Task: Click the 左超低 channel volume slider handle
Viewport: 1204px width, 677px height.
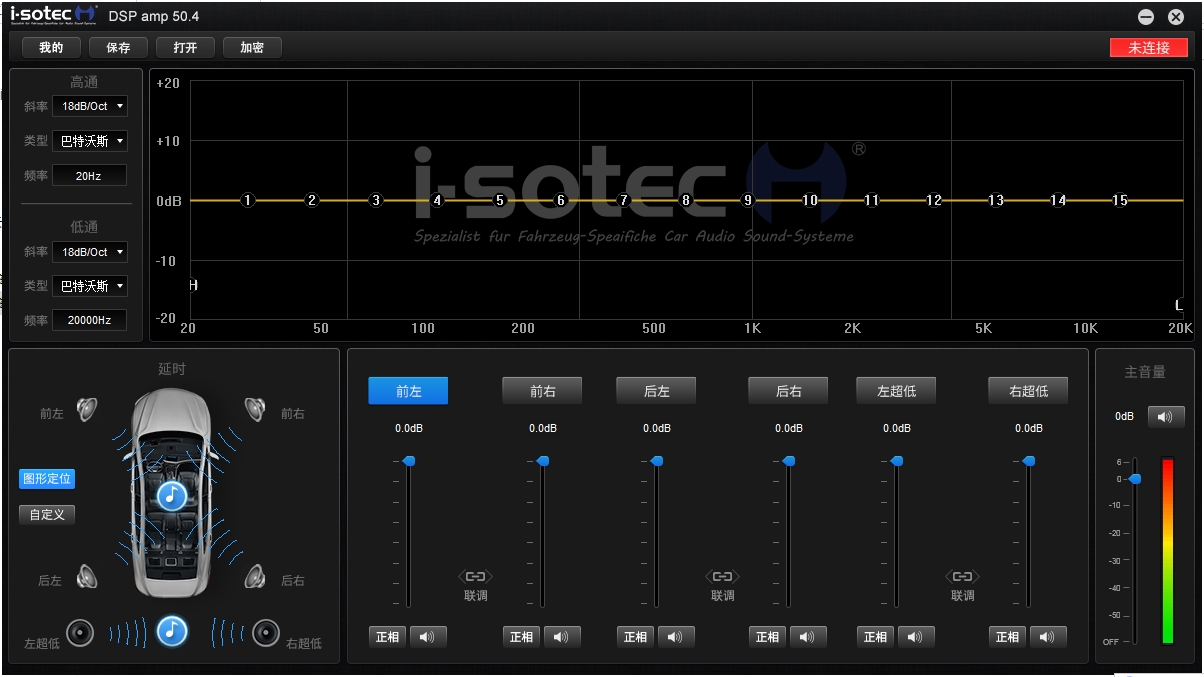Action: (897, 461)
